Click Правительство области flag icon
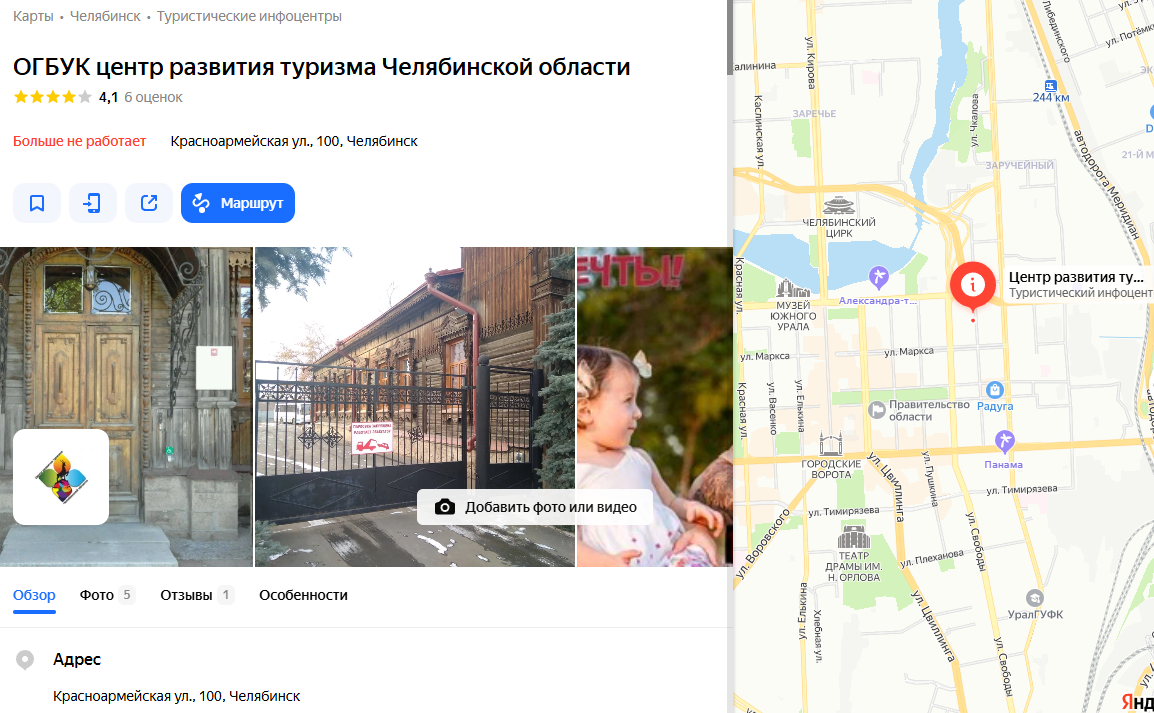The width and height of the screenshot is (1154, 713). (877, 410)
